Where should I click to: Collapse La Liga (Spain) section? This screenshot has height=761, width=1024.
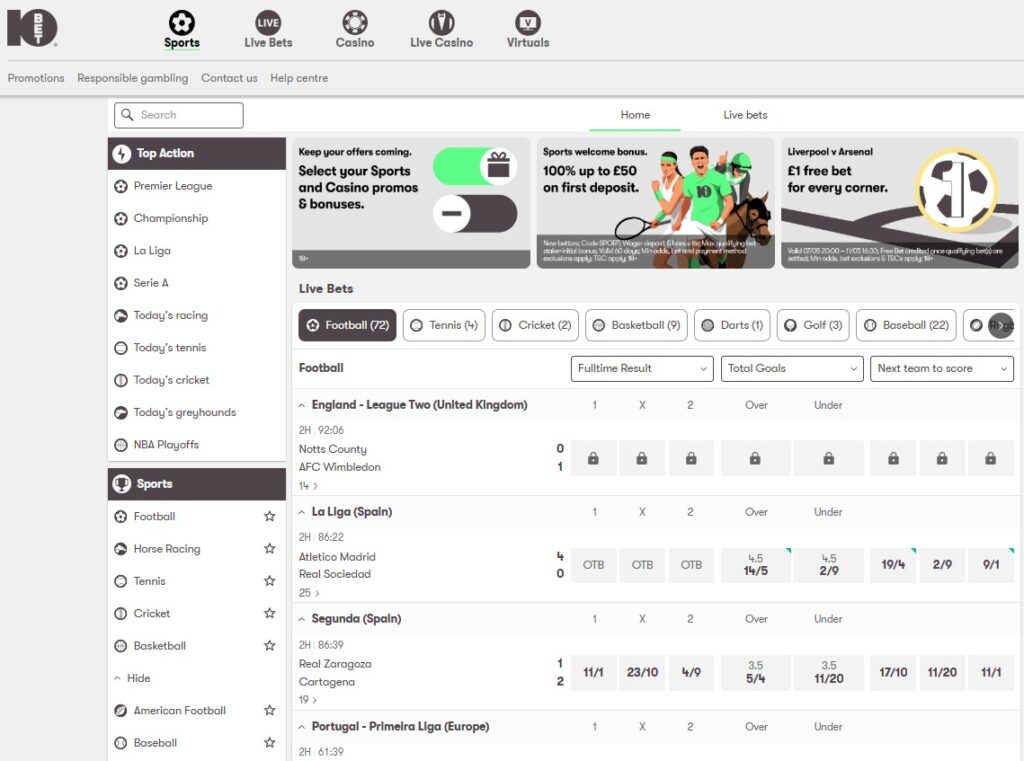302,513
